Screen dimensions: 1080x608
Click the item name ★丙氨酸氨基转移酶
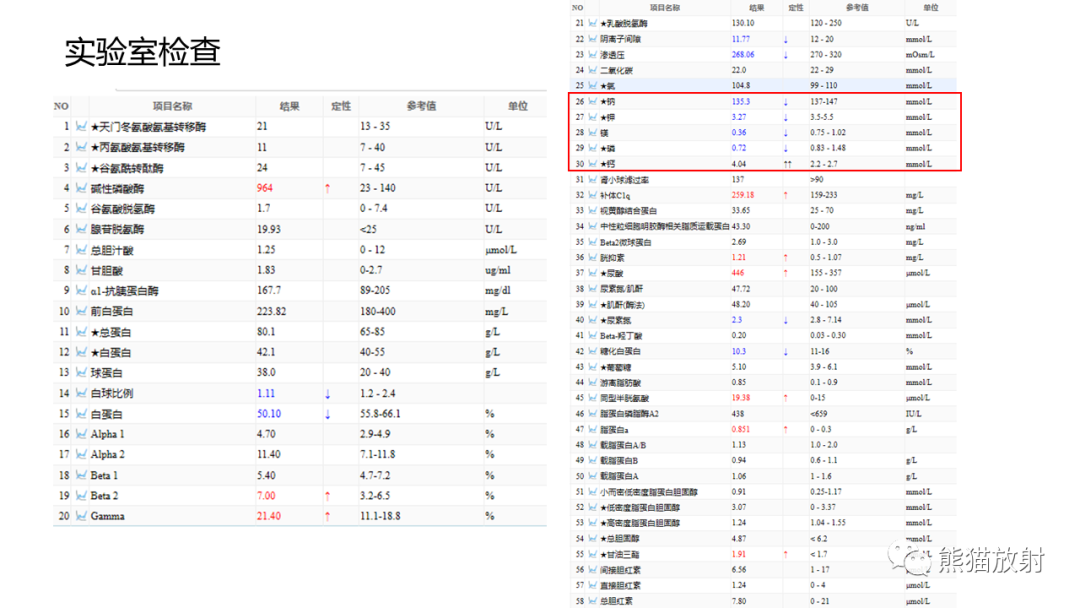click(138, 147)
